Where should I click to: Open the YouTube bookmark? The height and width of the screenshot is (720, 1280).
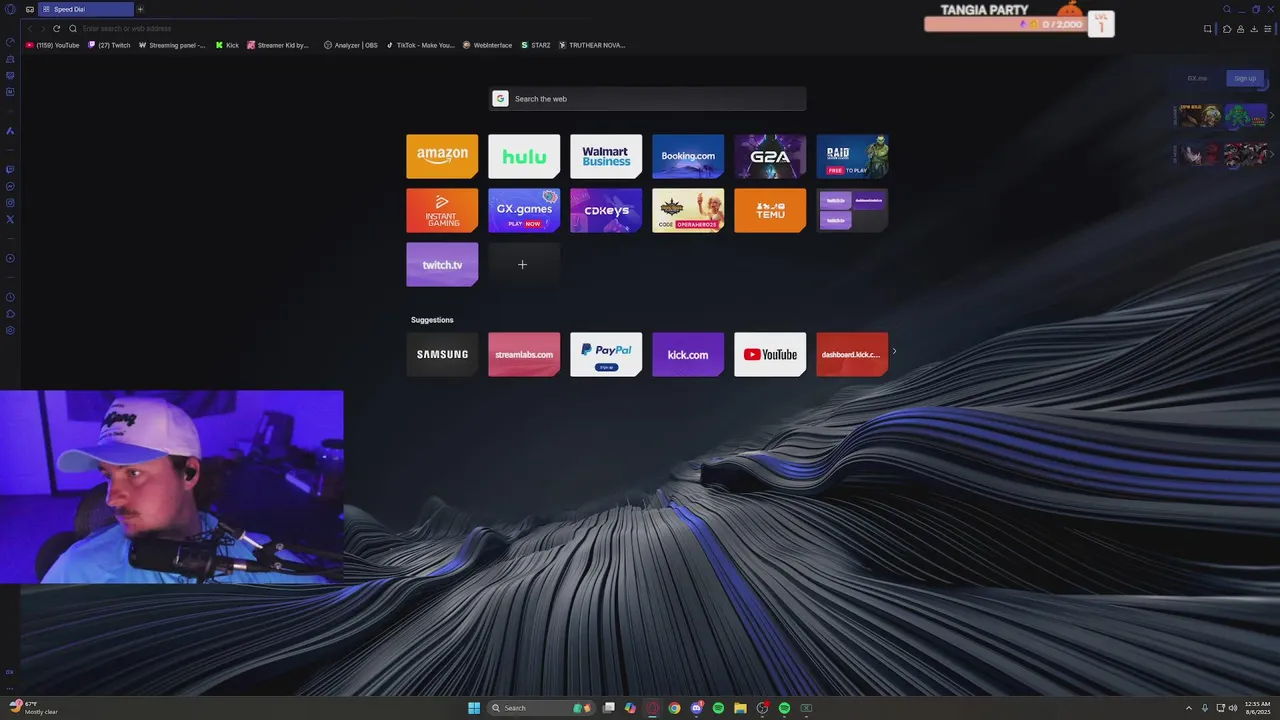coord(53,45)
